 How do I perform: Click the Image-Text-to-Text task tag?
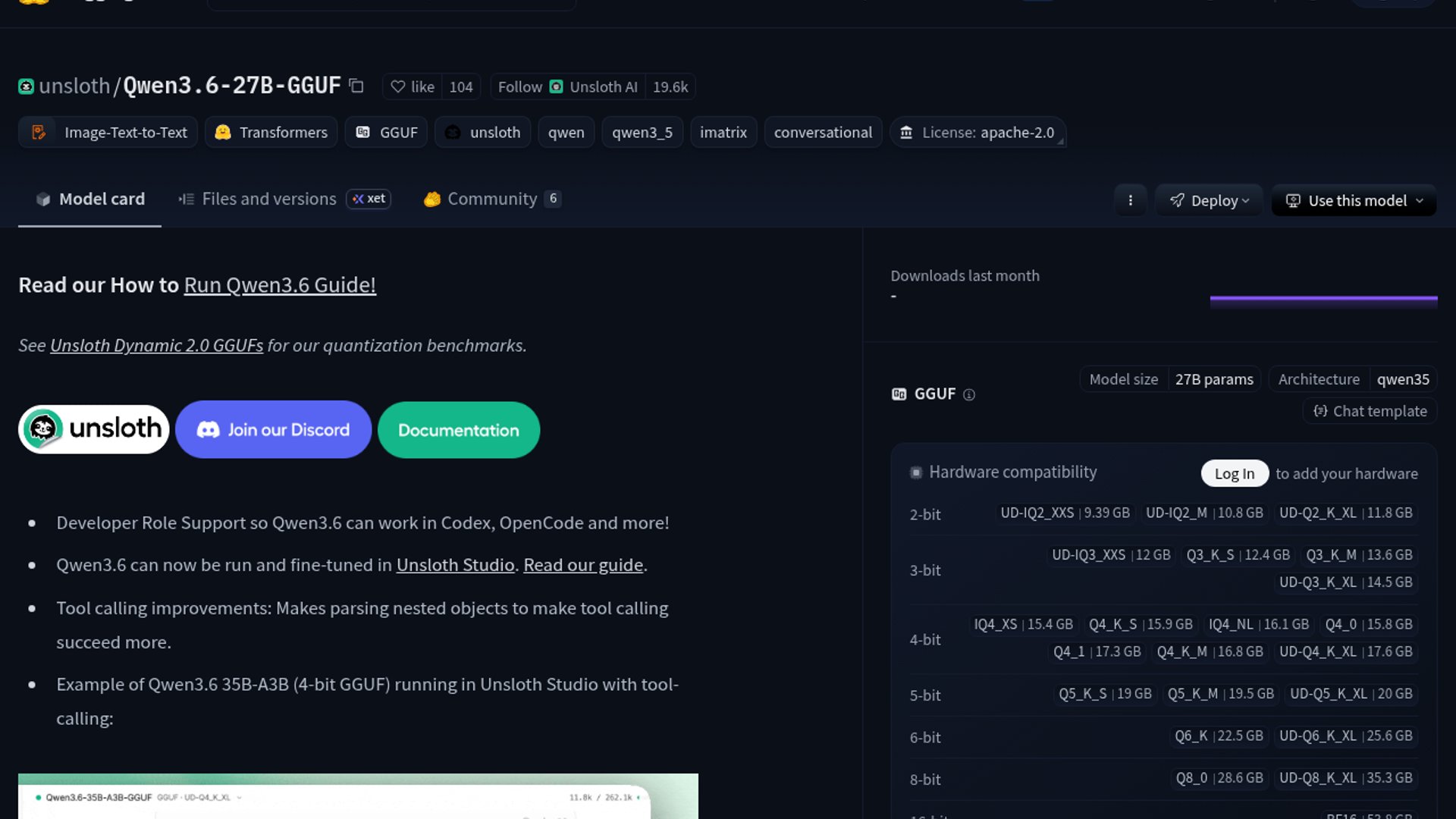108,133
